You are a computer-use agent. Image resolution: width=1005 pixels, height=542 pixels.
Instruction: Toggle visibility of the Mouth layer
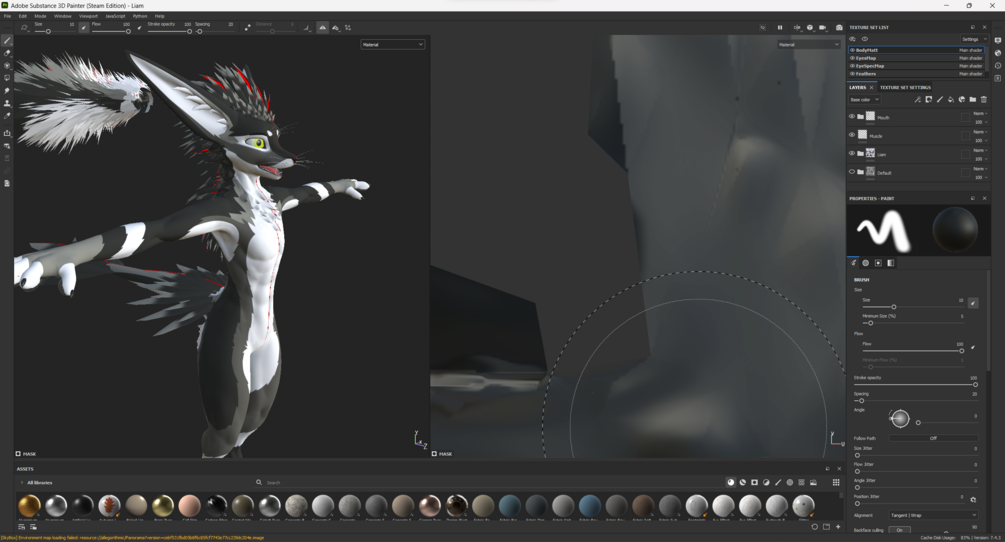click(x=852, y=117)
